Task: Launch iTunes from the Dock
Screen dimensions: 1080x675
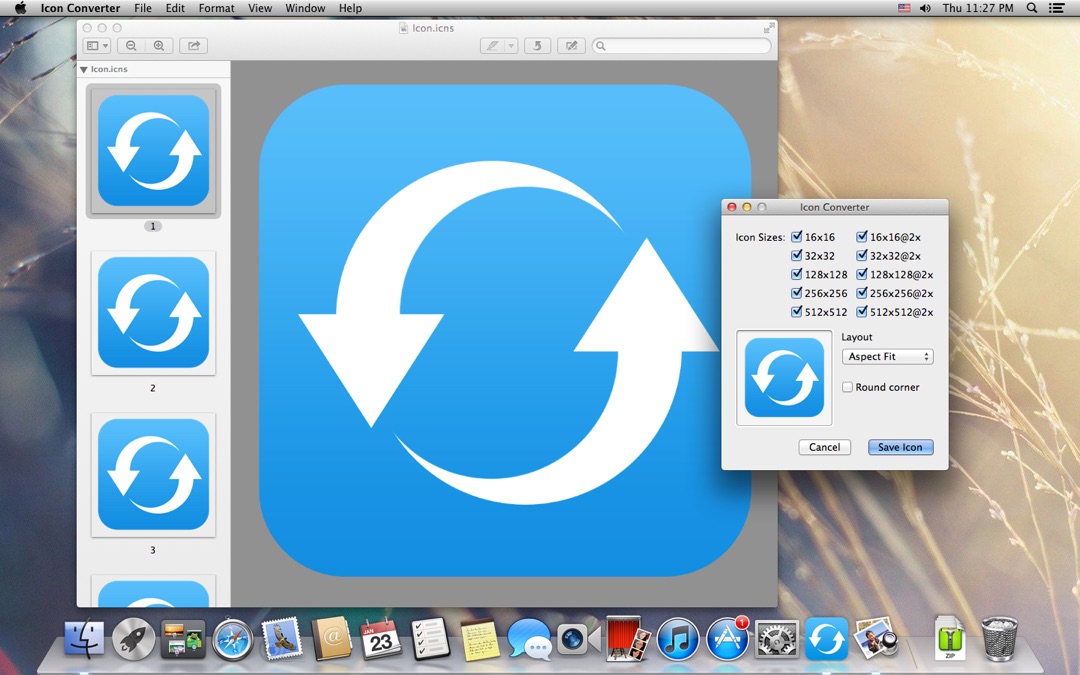Action: [x=678, y=637]
